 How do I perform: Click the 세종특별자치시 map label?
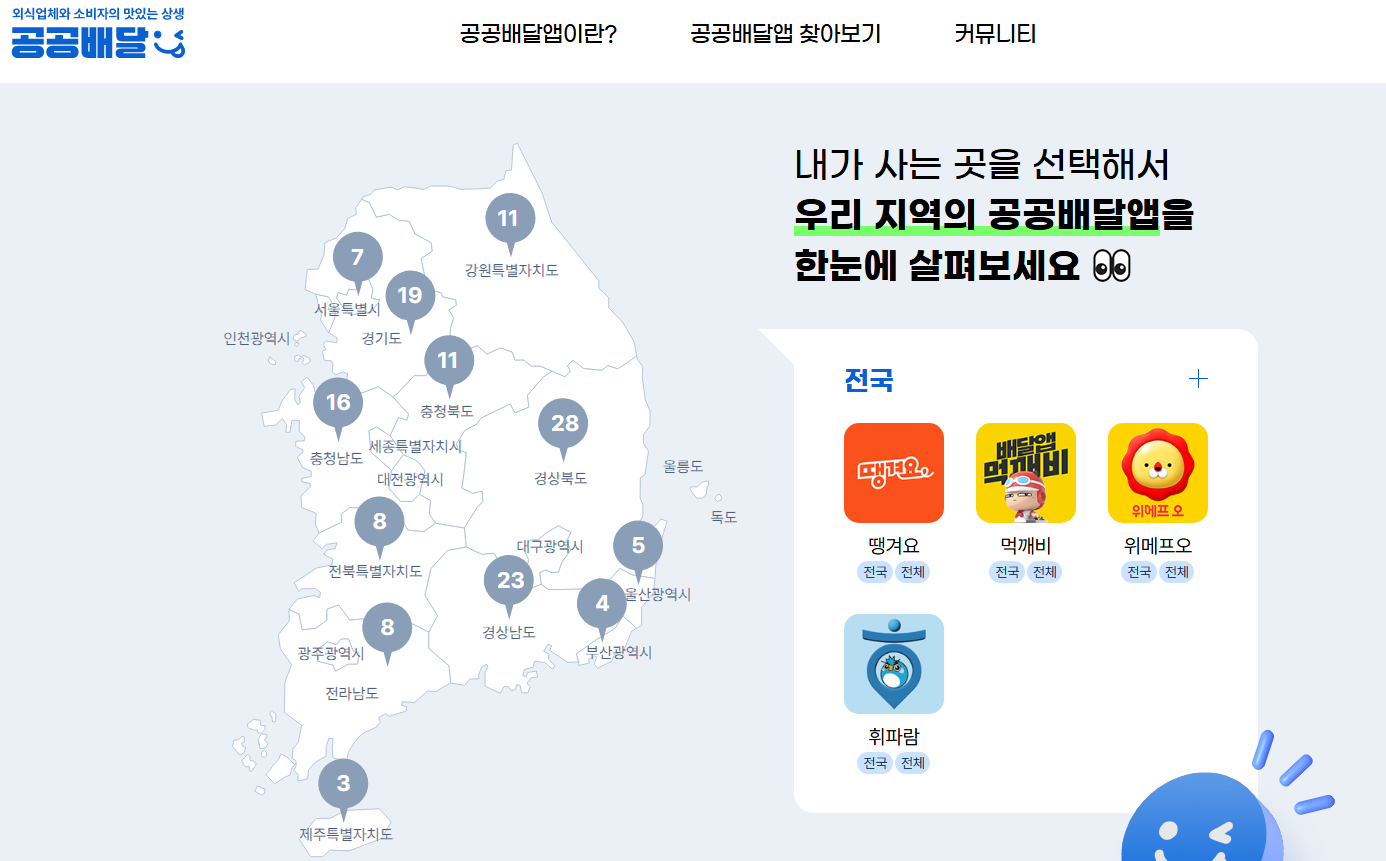pos(416,446)
